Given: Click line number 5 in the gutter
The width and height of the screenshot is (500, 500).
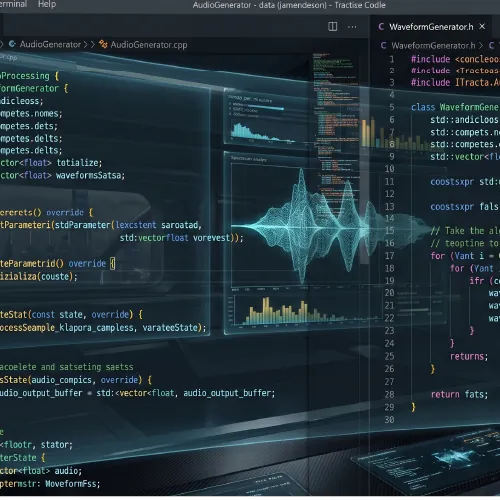Looking at the screenshot, I should (392, 107).
